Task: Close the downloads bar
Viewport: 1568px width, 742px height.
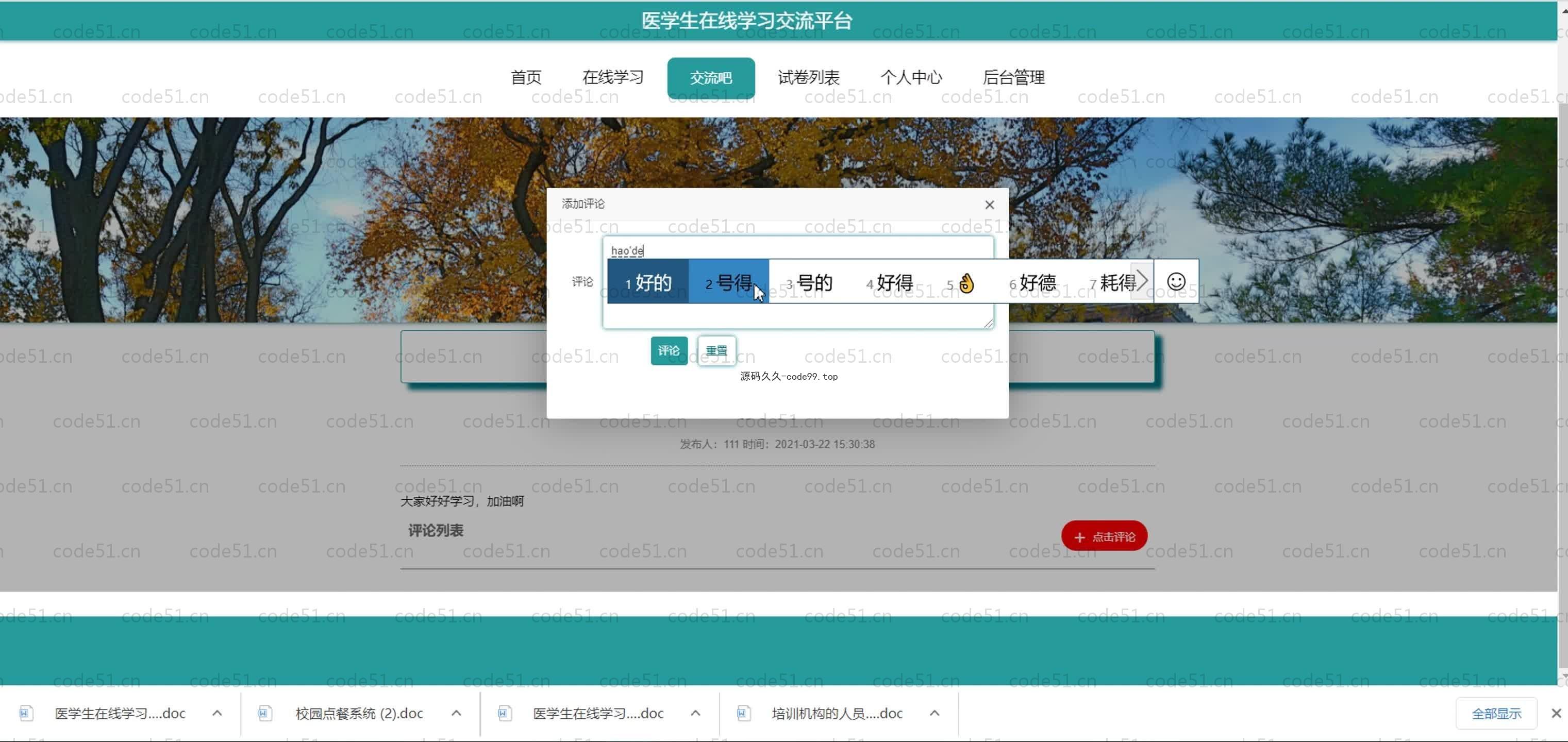Action: point(1556,713)
